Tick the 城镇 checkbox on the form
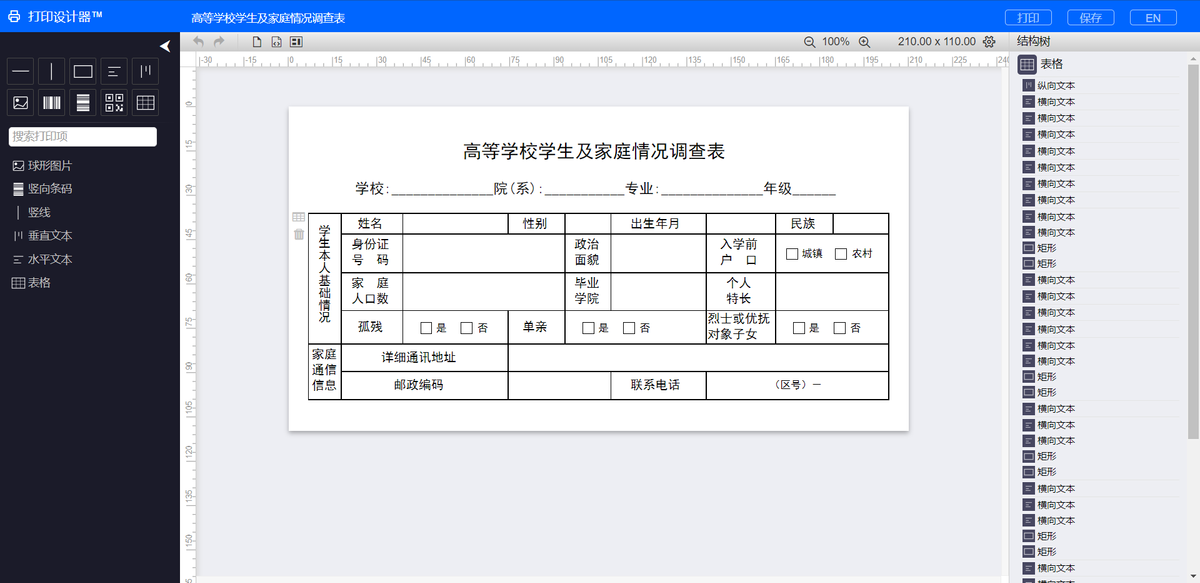The height and width of the screenshot is (583, 1200). (792, 254)
